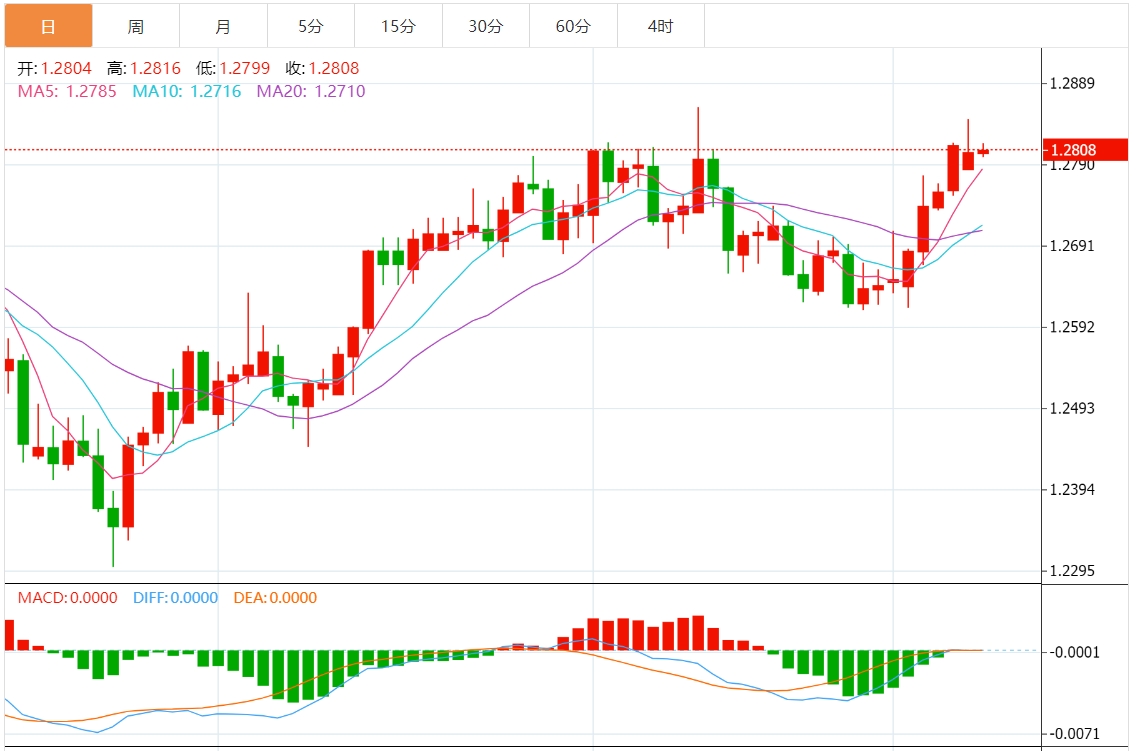This screenshot has width=1137, height=751.
Task: Open the 5分 timeframe tab
Action: [x=311, y=26]
